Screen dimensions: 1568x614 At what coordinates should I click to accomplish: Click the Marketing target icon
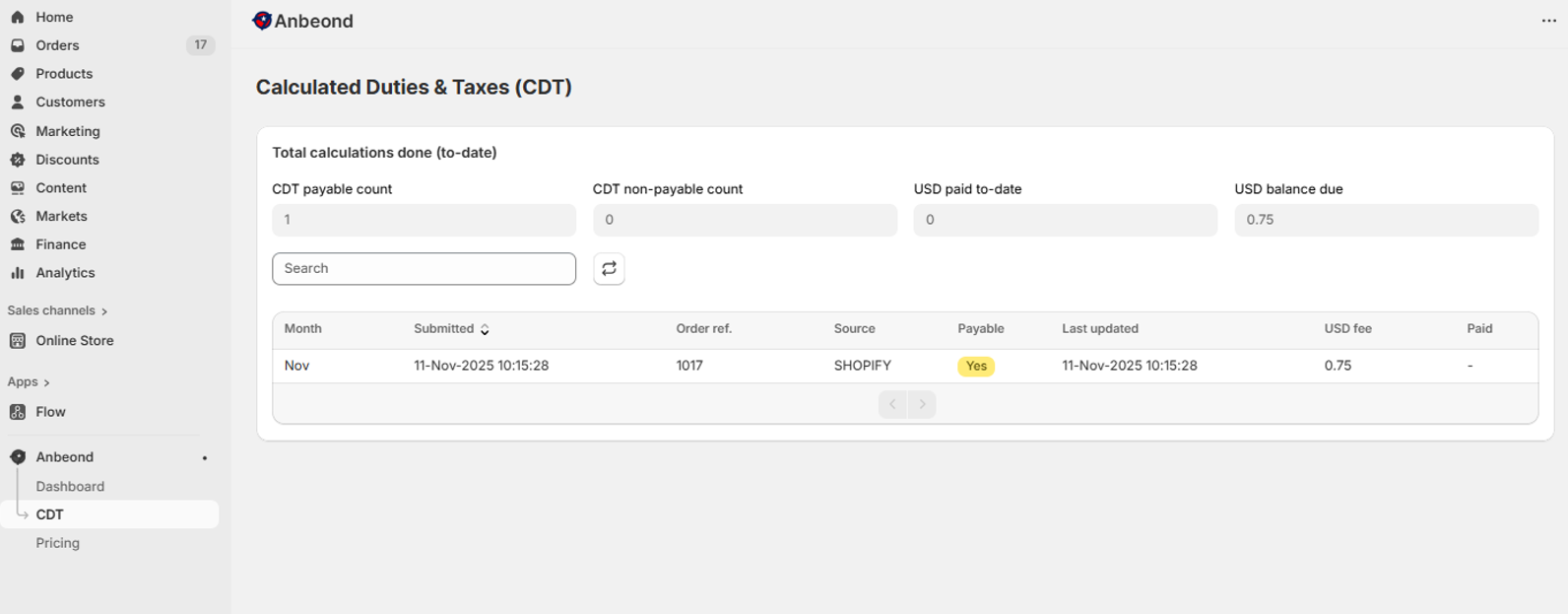[18, 131]
